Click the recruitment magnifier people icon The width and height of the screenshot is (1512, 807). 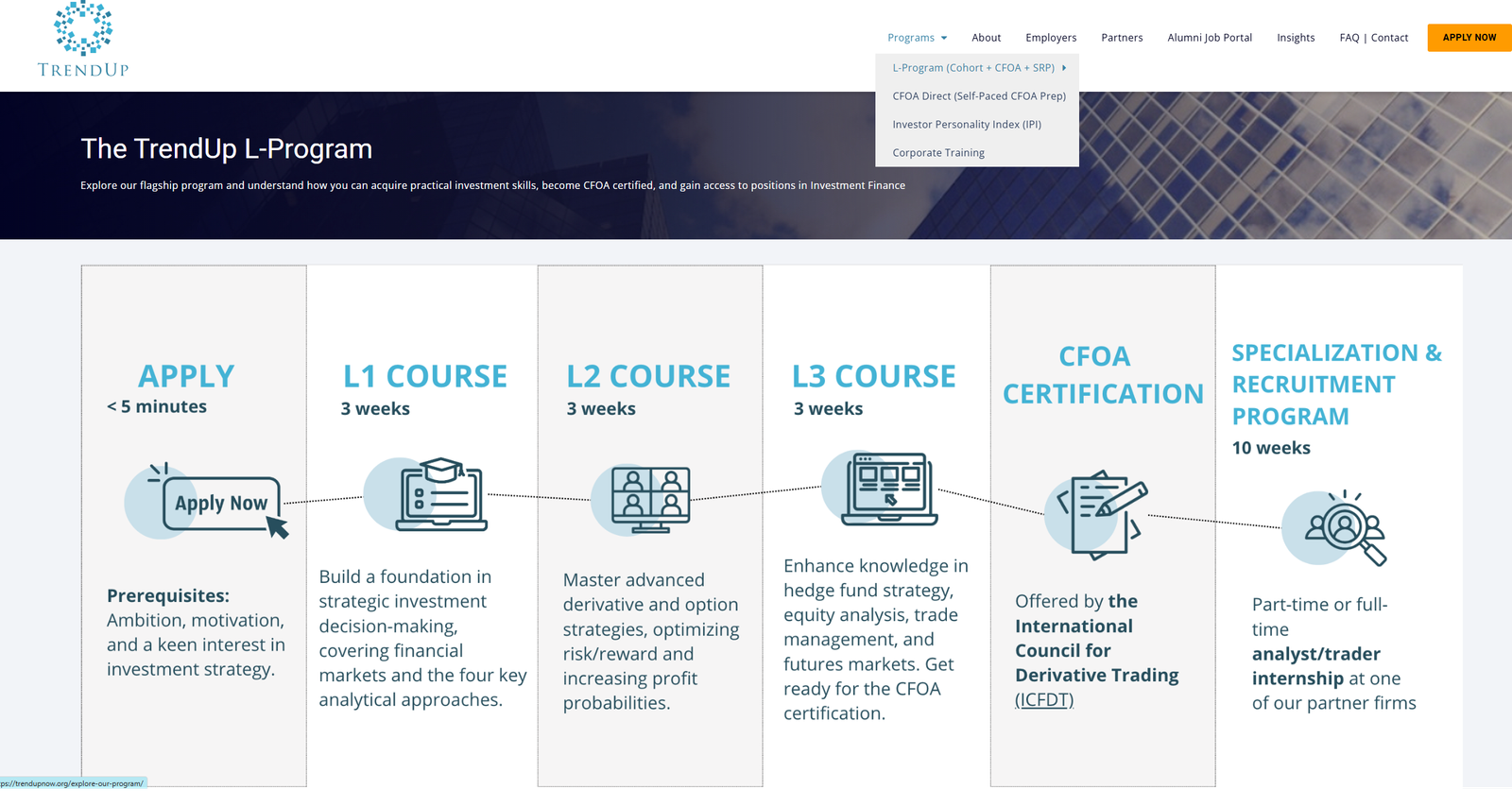pyautogui.click(x=1334, y=527)
